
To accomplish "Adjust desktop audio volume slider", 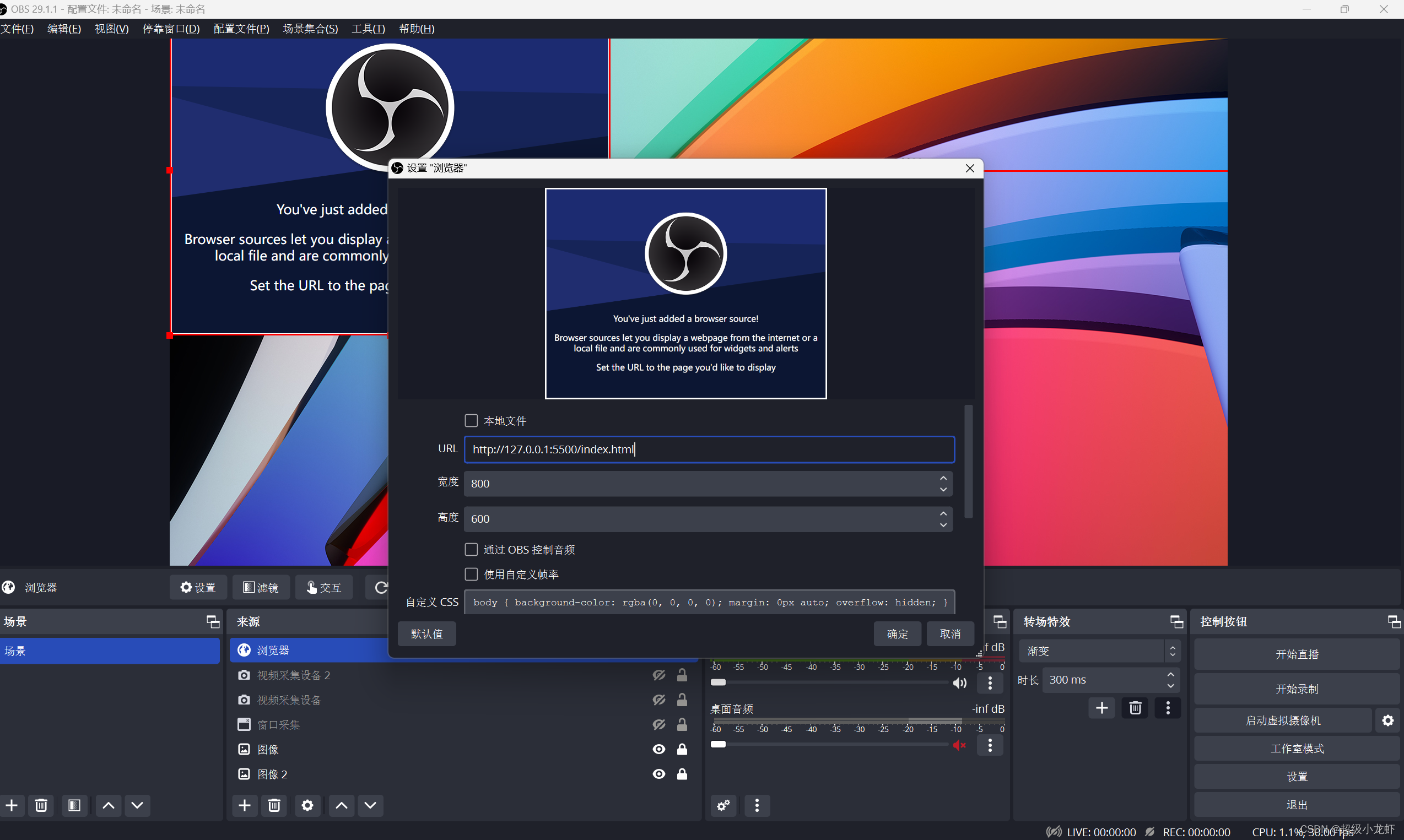I will coord(718,744).
